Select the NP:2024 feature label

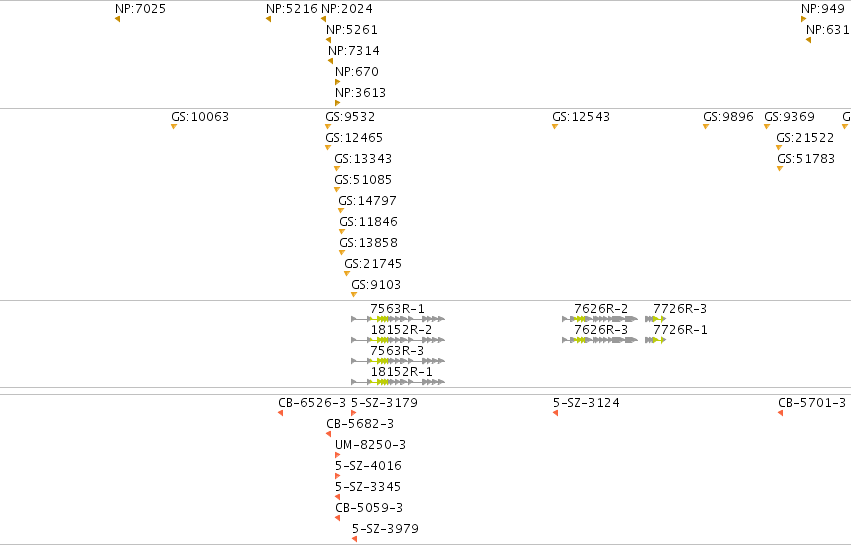click(x=347, y=9)
